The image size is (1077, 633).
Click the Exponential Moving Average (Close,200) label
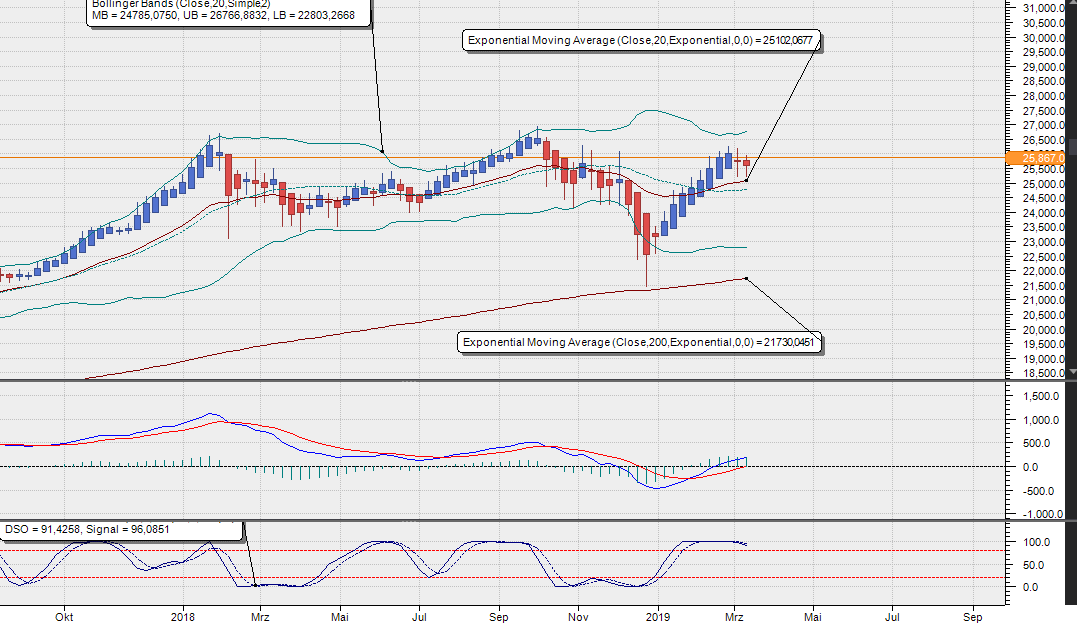click(639, 343)
